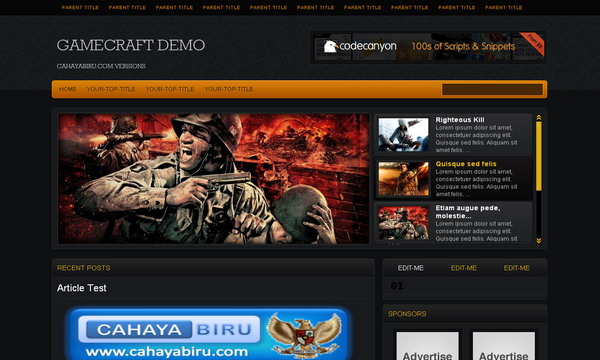Select the Righteous Kill thumbnail image
This screenshot has height=360, width=600.
(403, 134)
